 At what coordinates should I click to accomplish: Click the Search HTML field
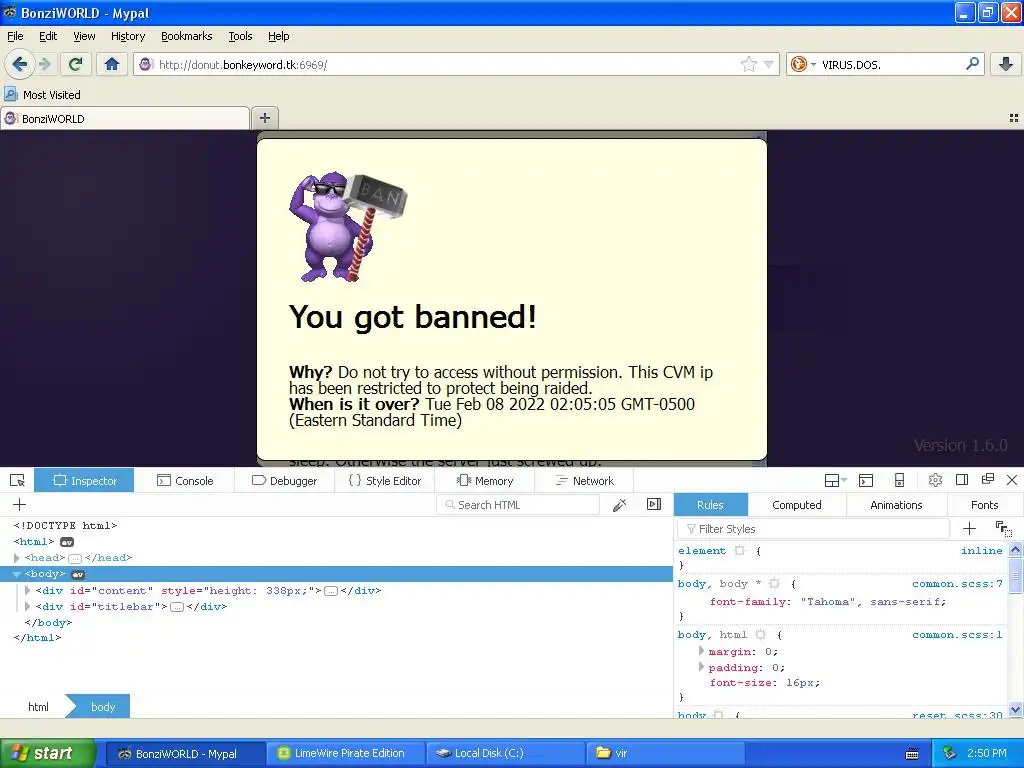pos(519,505)
